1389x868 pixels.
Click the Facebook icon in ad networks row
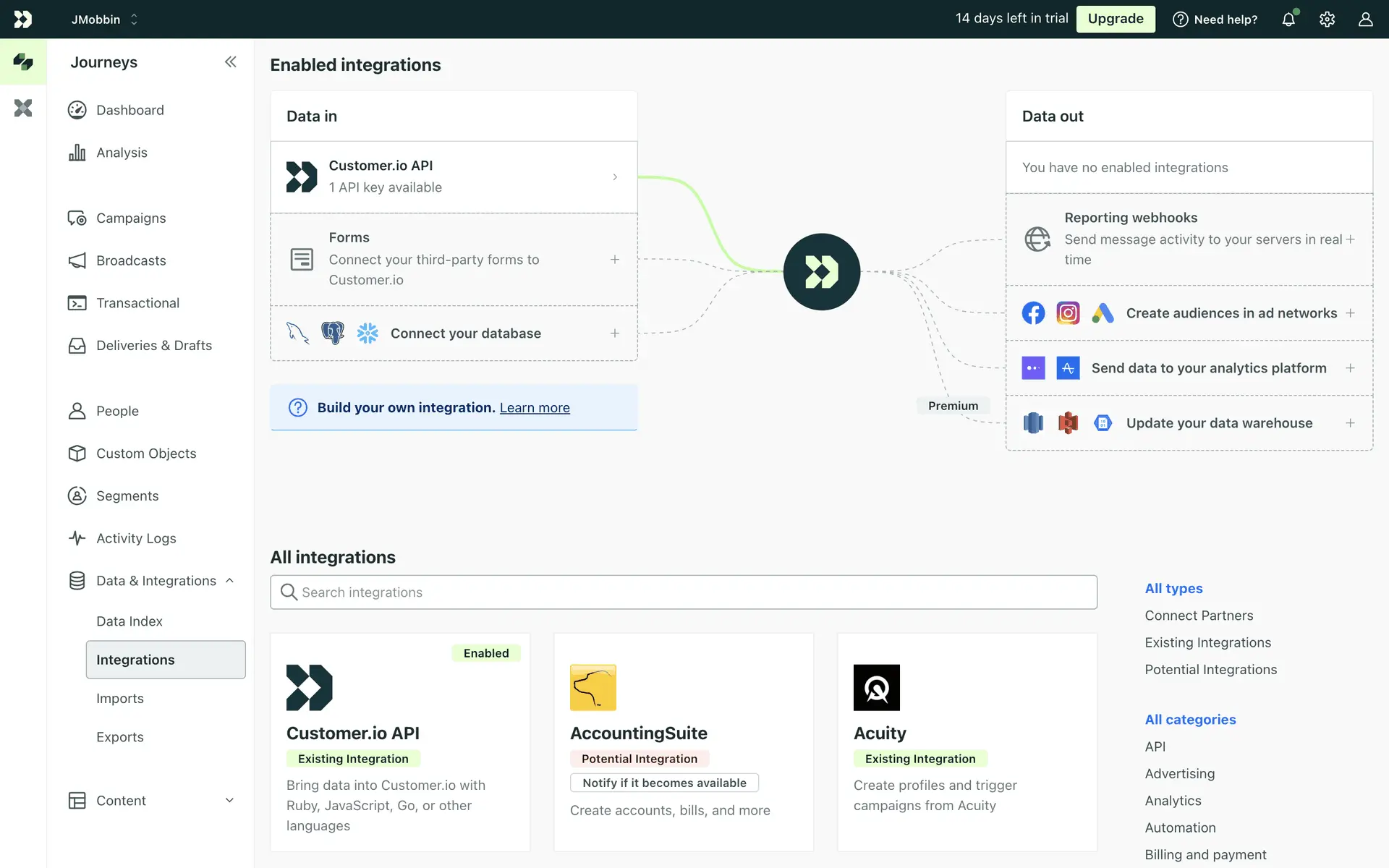point(1033,313)
